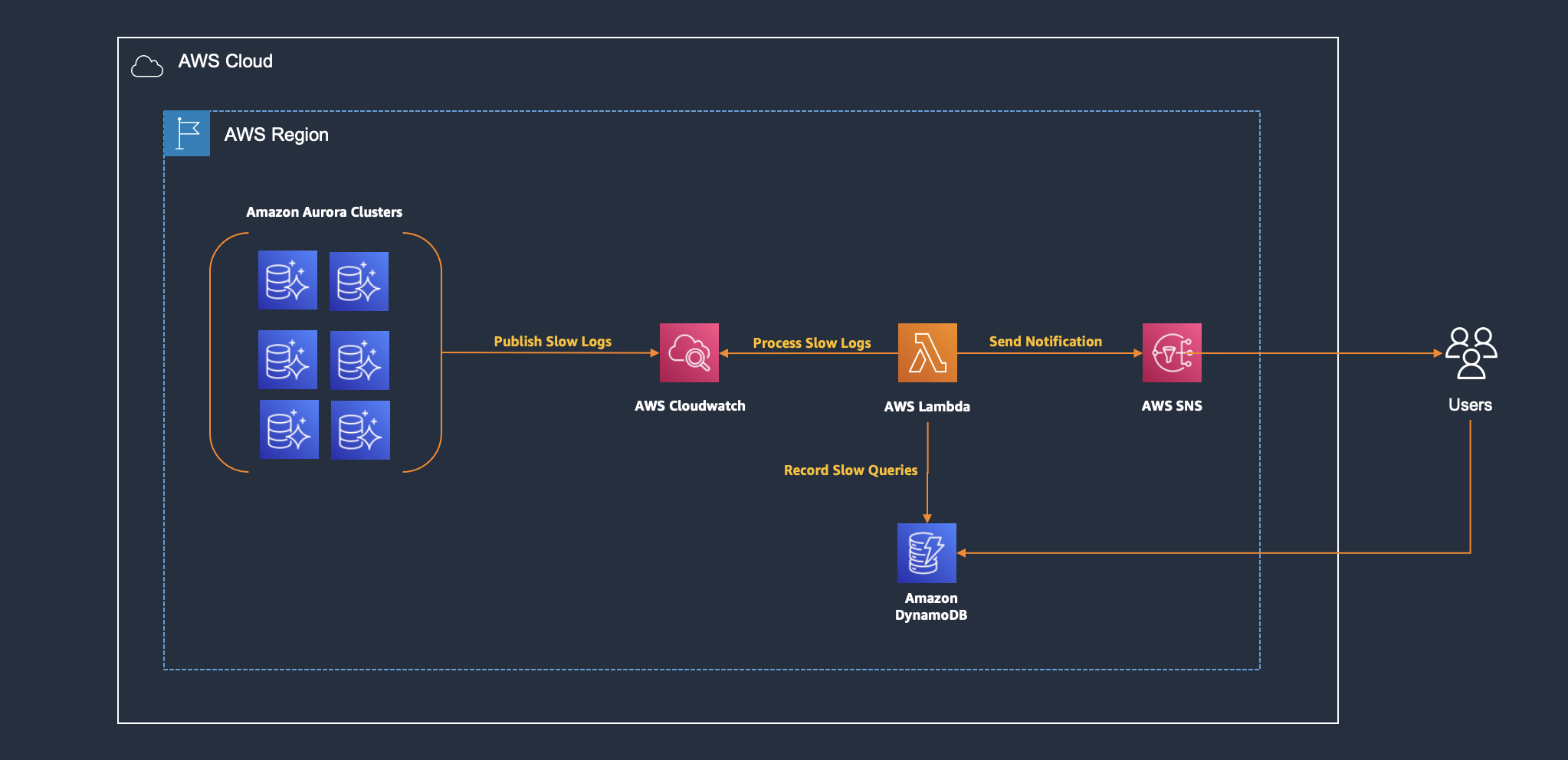Click the Amazon DynamoDB service icon
Image resolution: width=1568 pixels, height=760 pixels.
tap(927, 553)
